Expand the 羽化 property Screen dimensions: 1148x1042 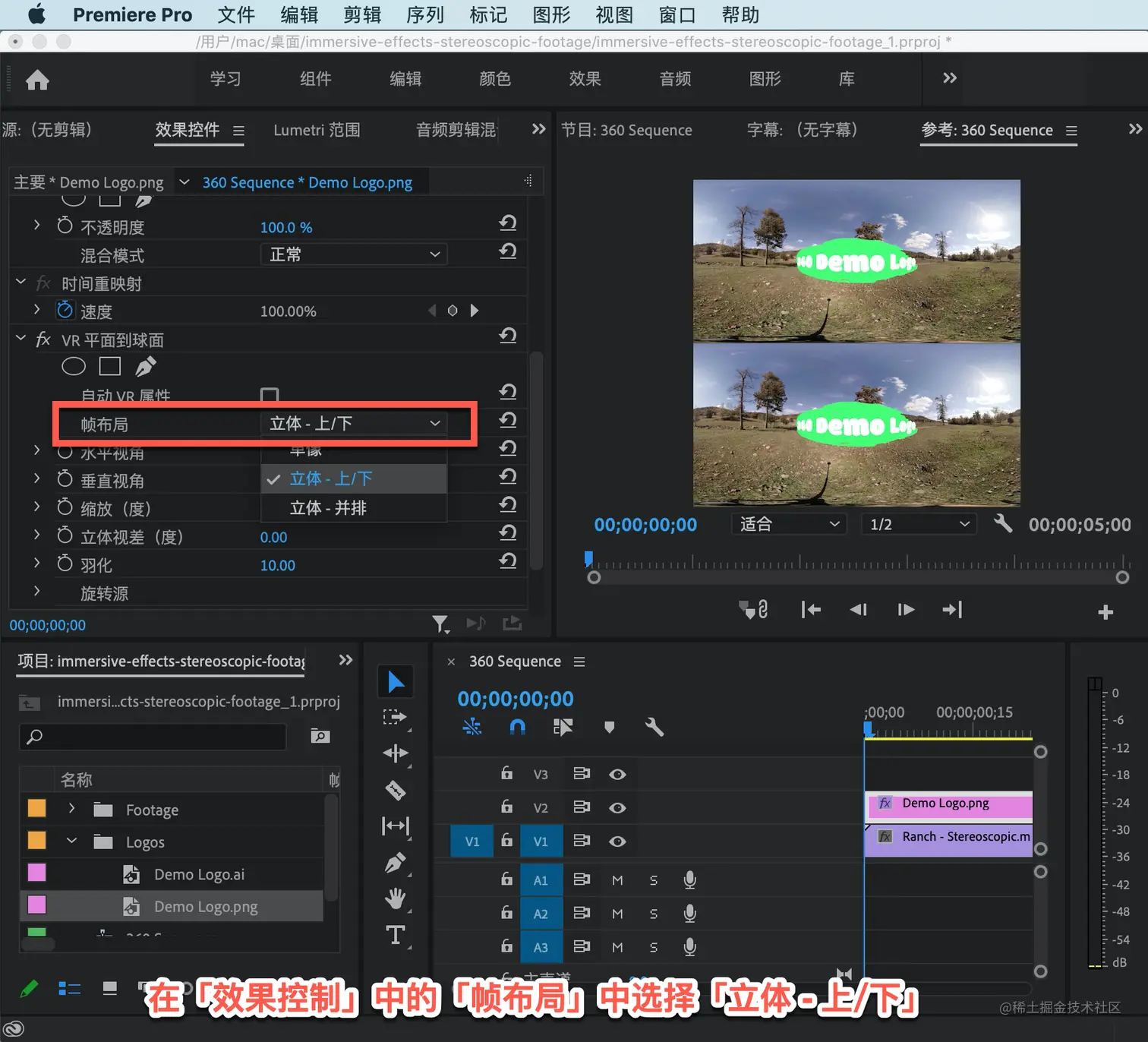tap(36, 564)
